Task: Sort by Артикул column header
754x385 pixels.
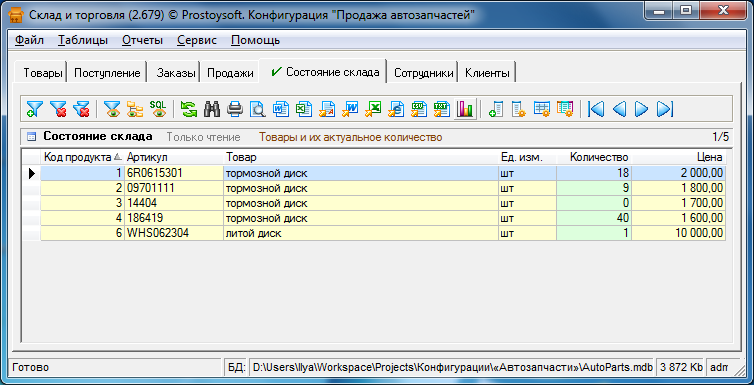Action: (174, 157)
